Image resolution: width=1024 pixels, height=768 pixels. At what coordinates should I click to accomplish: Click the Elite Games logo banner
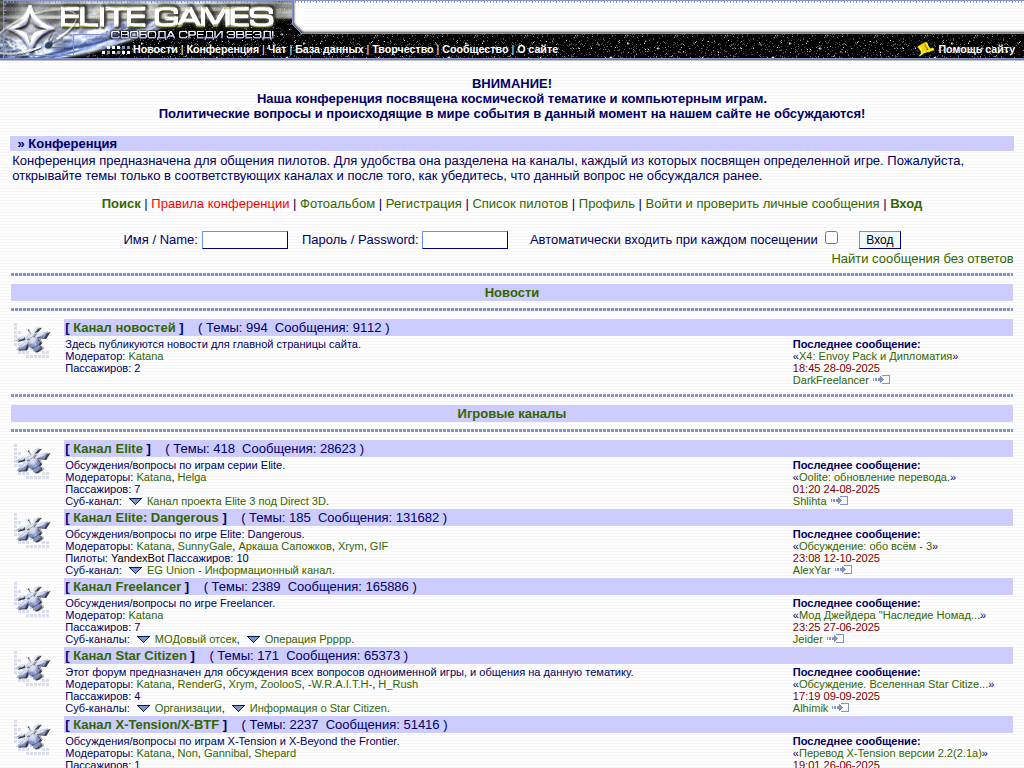[x=150, y=22]
